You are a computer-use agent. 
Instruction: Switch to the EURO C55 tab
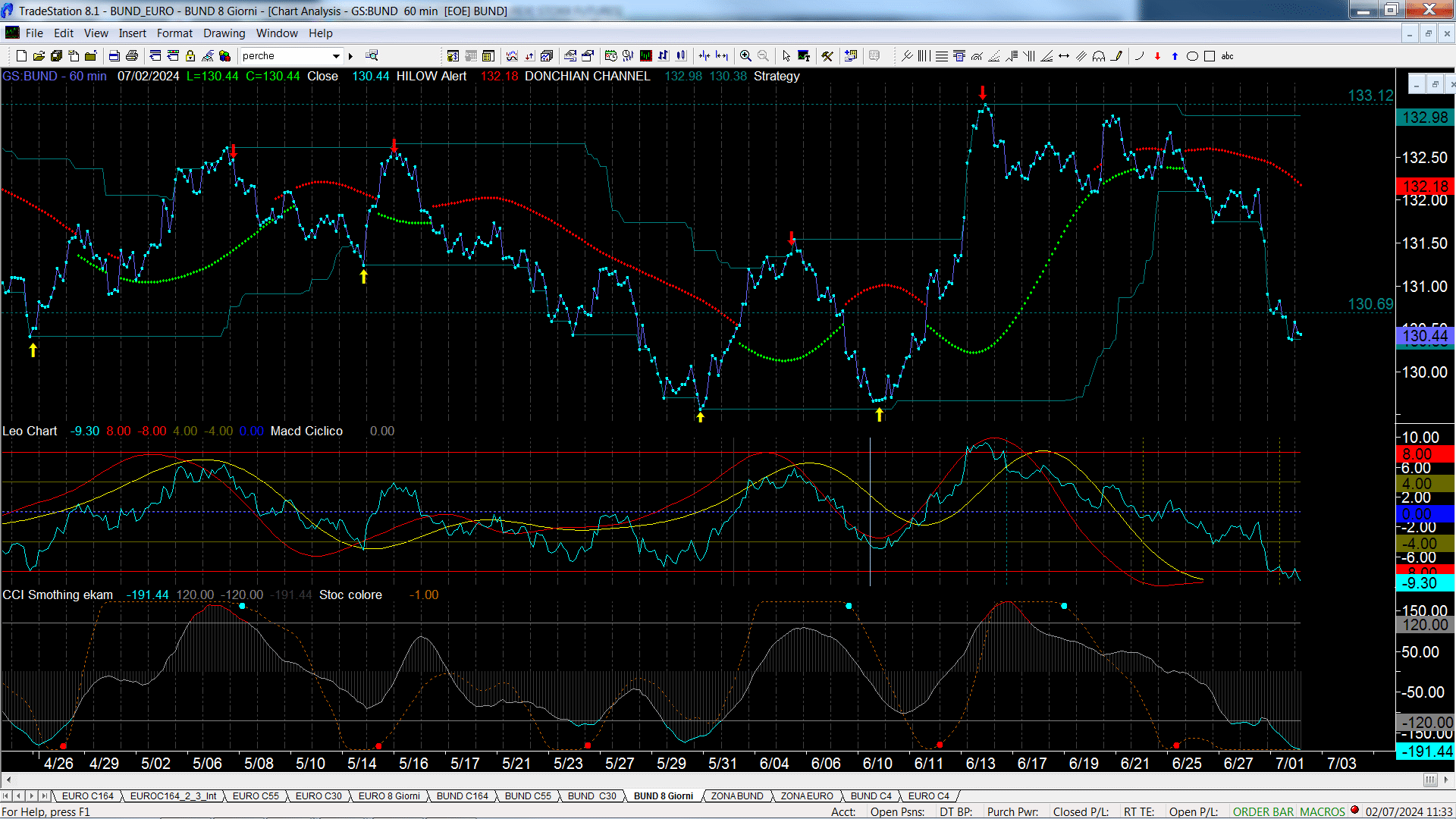pos(256,796)
